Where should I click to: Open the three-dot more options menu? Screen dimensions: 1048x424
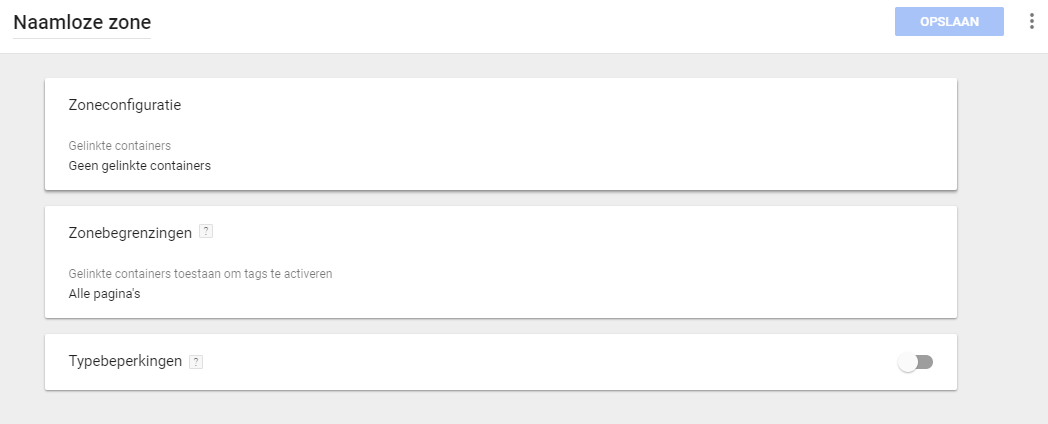coord(1031,21)
